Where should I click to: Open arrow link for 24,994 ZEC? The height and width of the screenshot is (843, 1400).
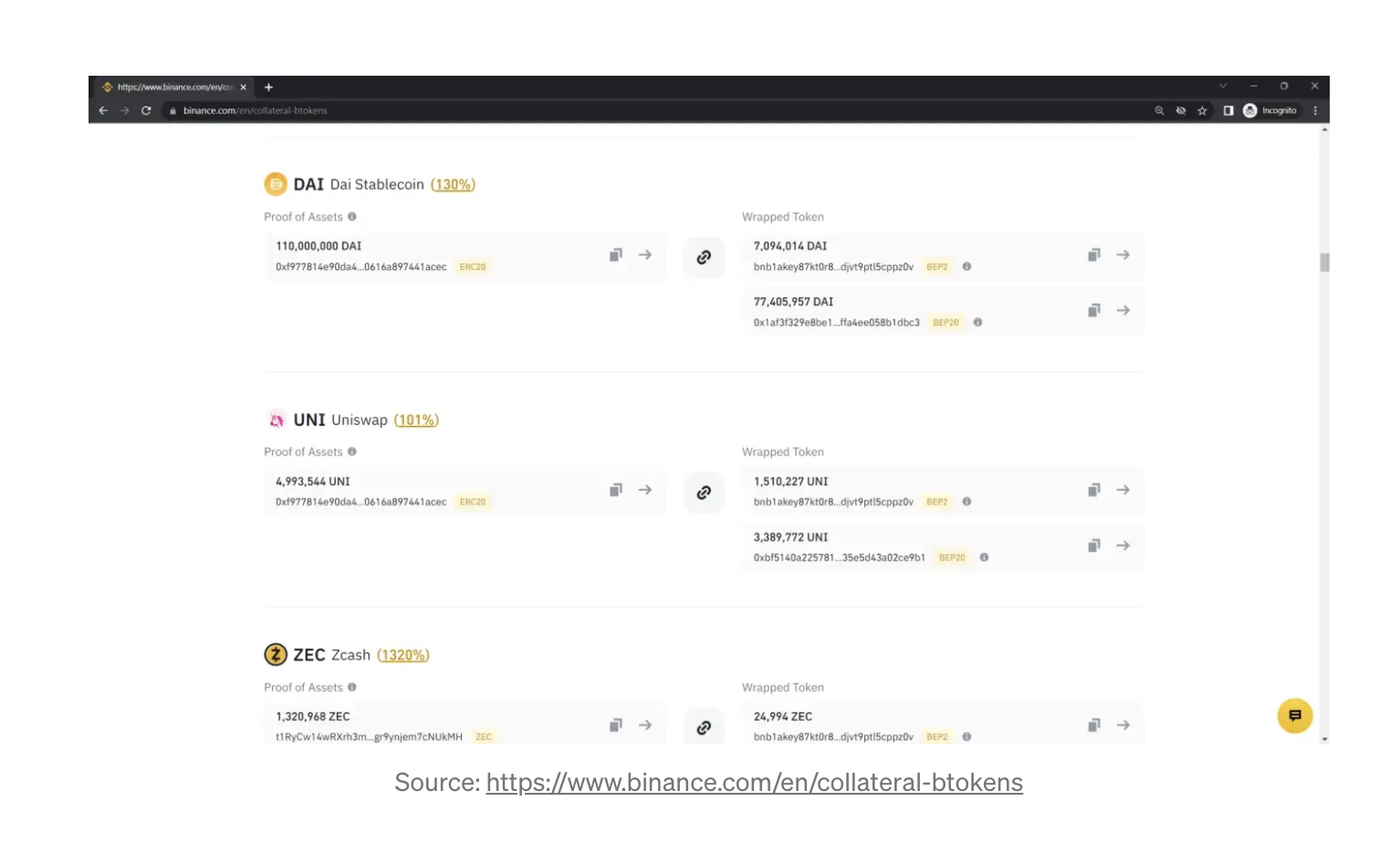coord(1123,726)
